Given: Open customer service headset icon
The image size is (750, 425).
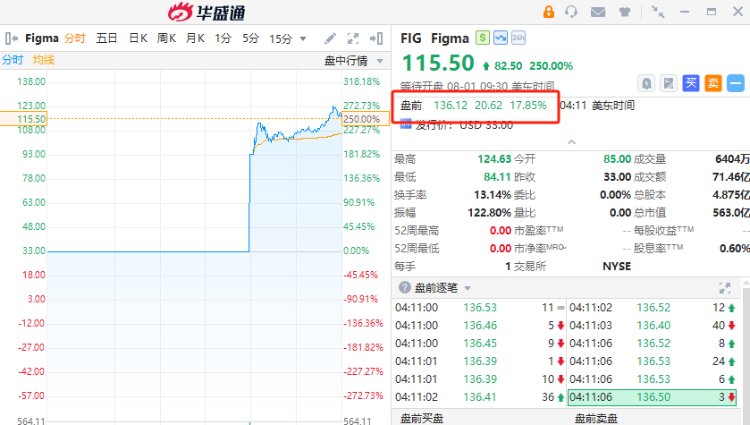Looking at the screenshot, I should coord(571,11).
